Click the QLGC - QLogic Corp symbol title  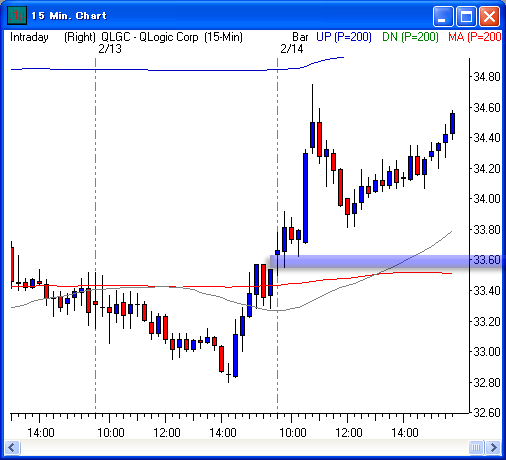point(150,37)
